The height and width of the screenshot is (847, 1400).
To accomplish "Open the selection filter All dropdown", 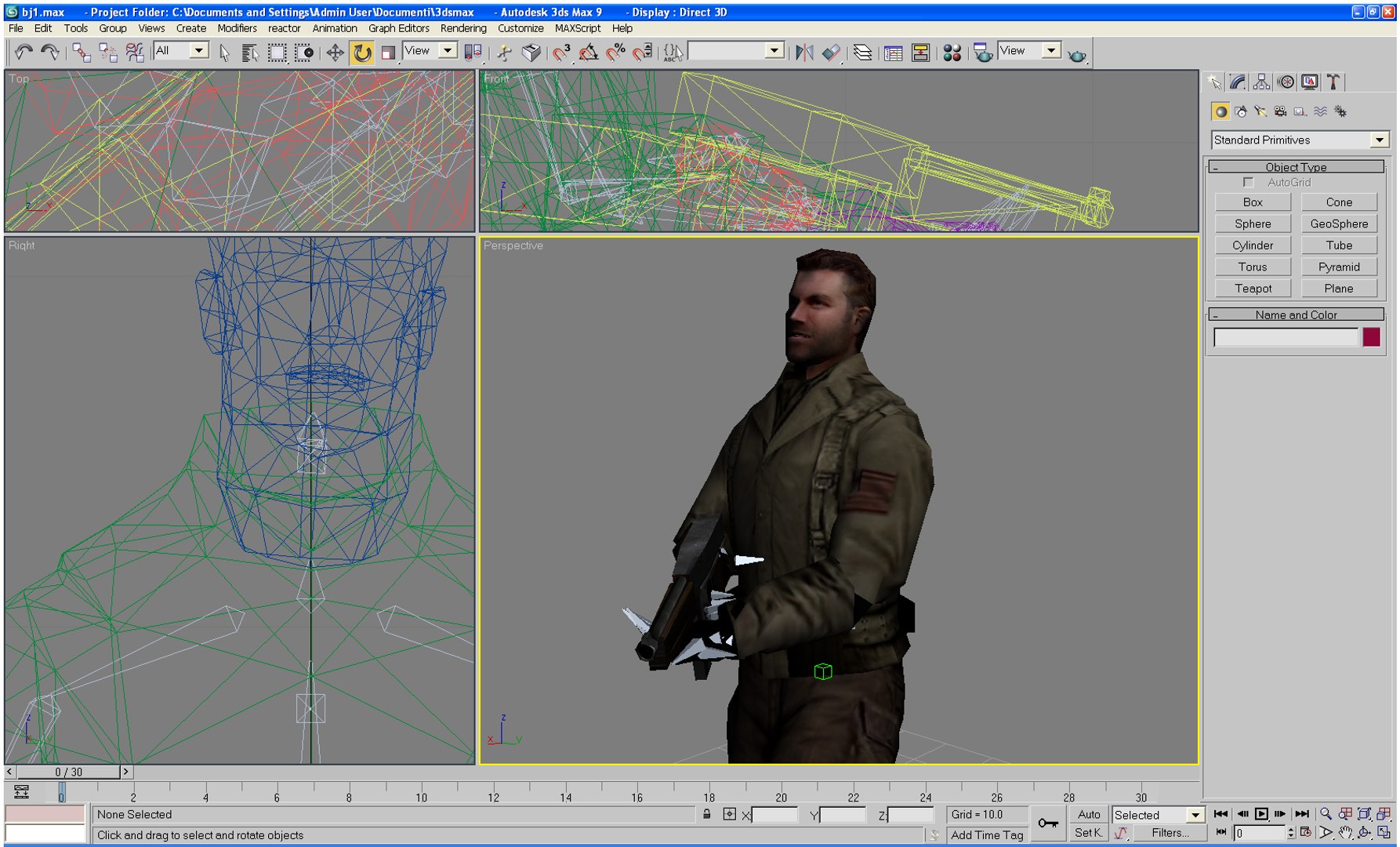I will 199,51.
